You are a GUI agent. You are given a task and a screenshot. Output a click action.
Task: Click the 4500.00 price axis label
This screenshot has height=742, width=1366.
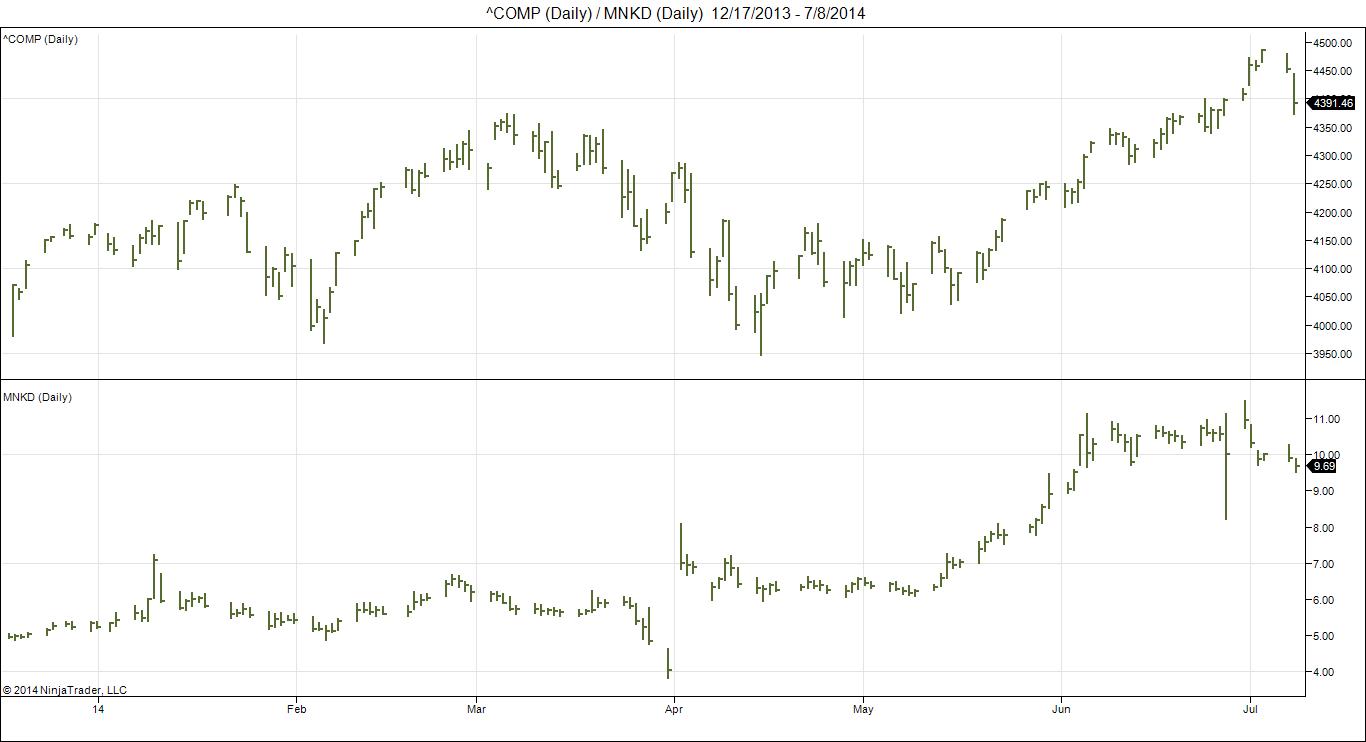pos(1333,43)
